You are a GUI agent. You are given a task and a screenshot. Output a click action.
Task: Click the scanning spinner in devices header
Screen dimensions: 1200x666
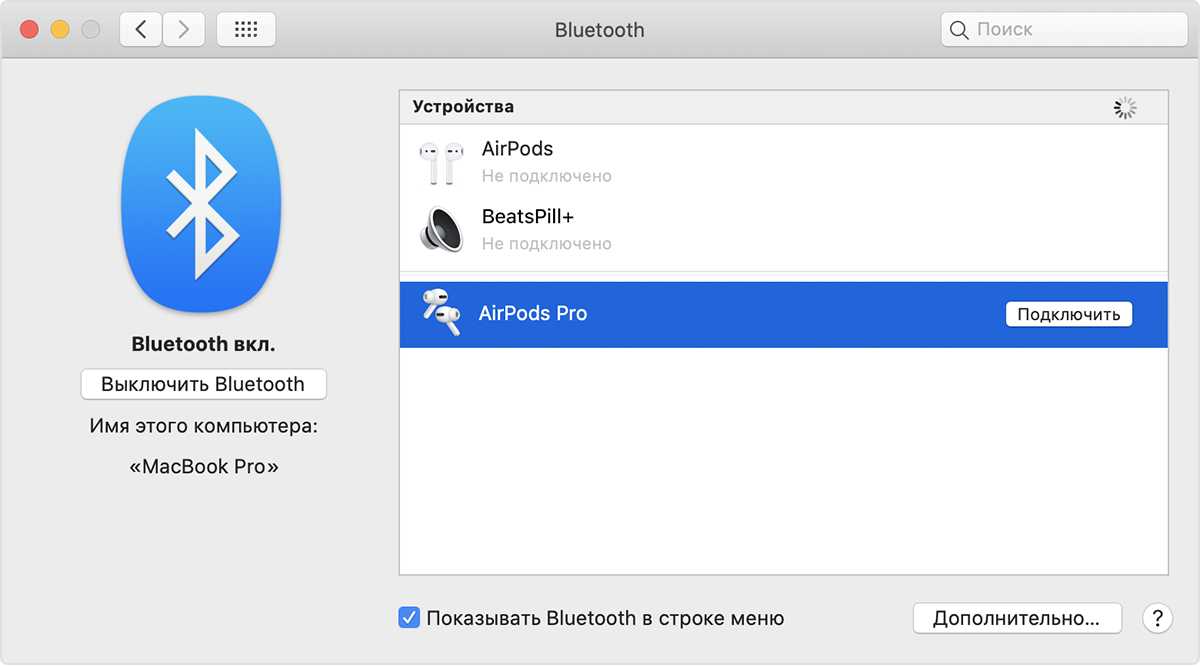point(1125,108)
